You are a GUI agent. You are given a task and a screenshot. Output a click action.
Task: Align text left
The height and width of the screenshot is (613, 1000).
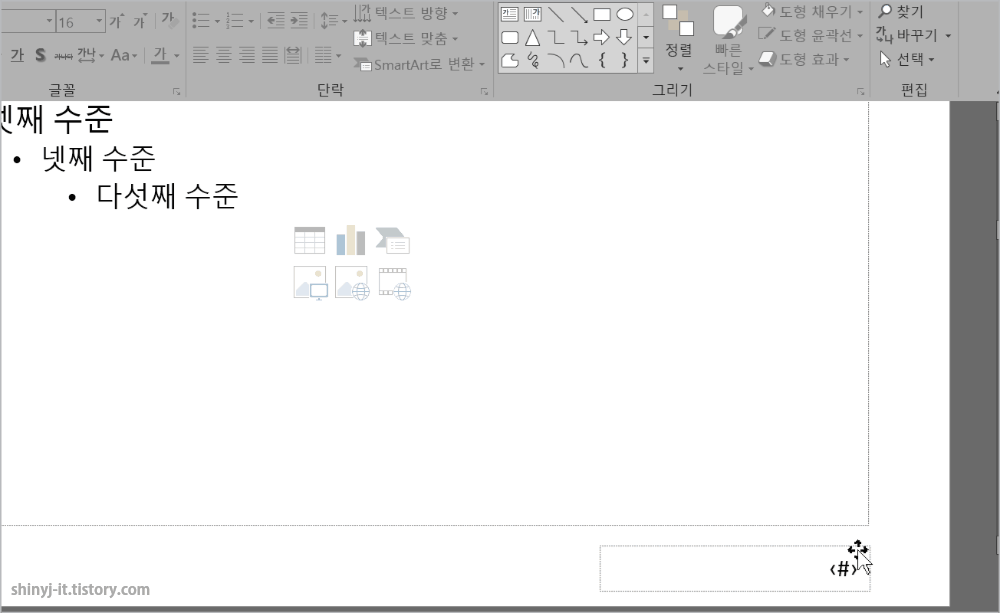(x=200, y=56)
